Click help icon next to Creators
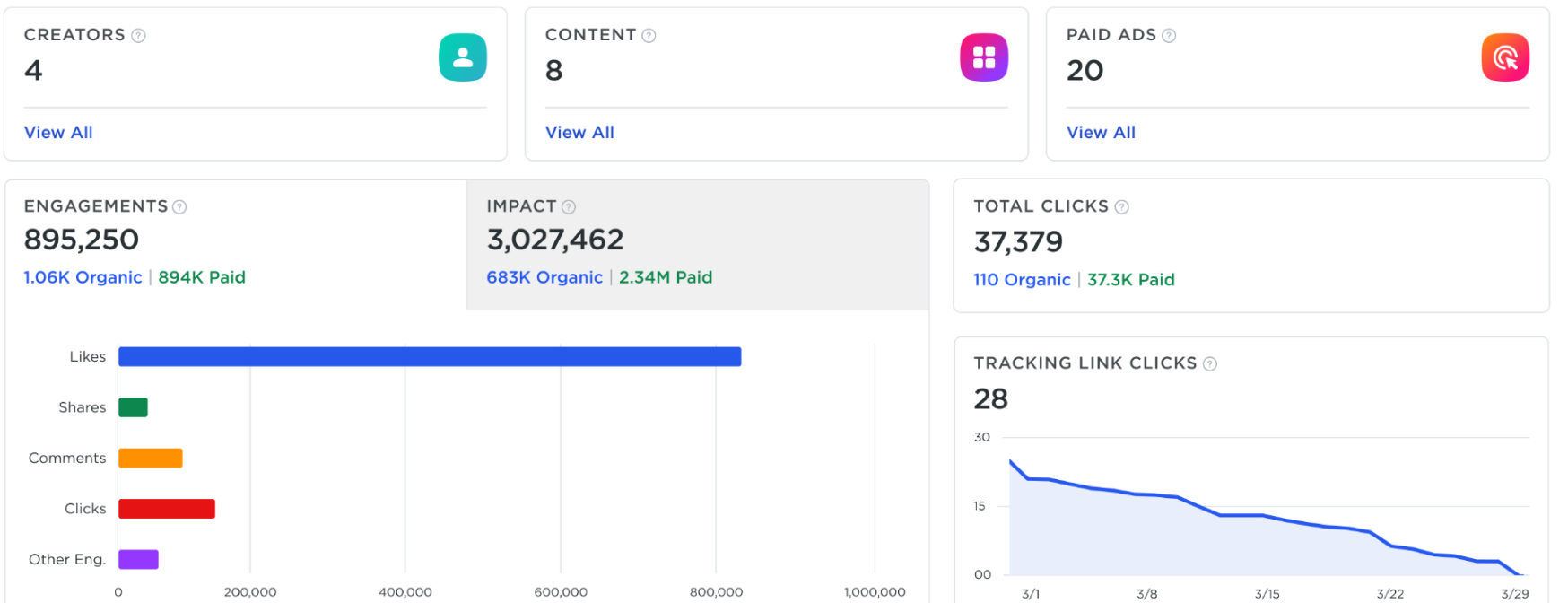The image size is (1568, 603). pyautogui.click(x=138, y=36)
